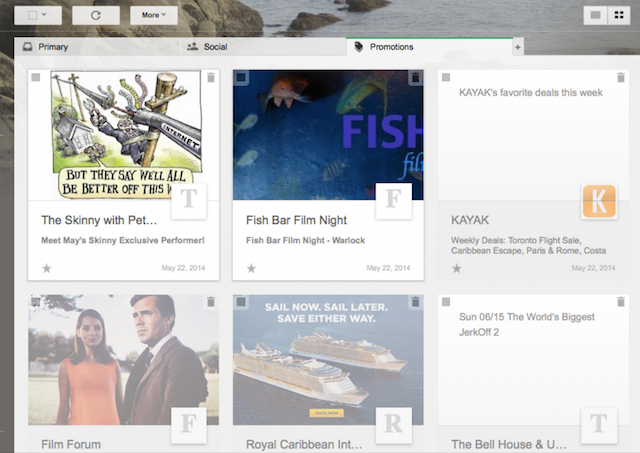Star the KAYAK weekly deals email
The width and height of the screenshot is (640, 453).
(457, 268)
